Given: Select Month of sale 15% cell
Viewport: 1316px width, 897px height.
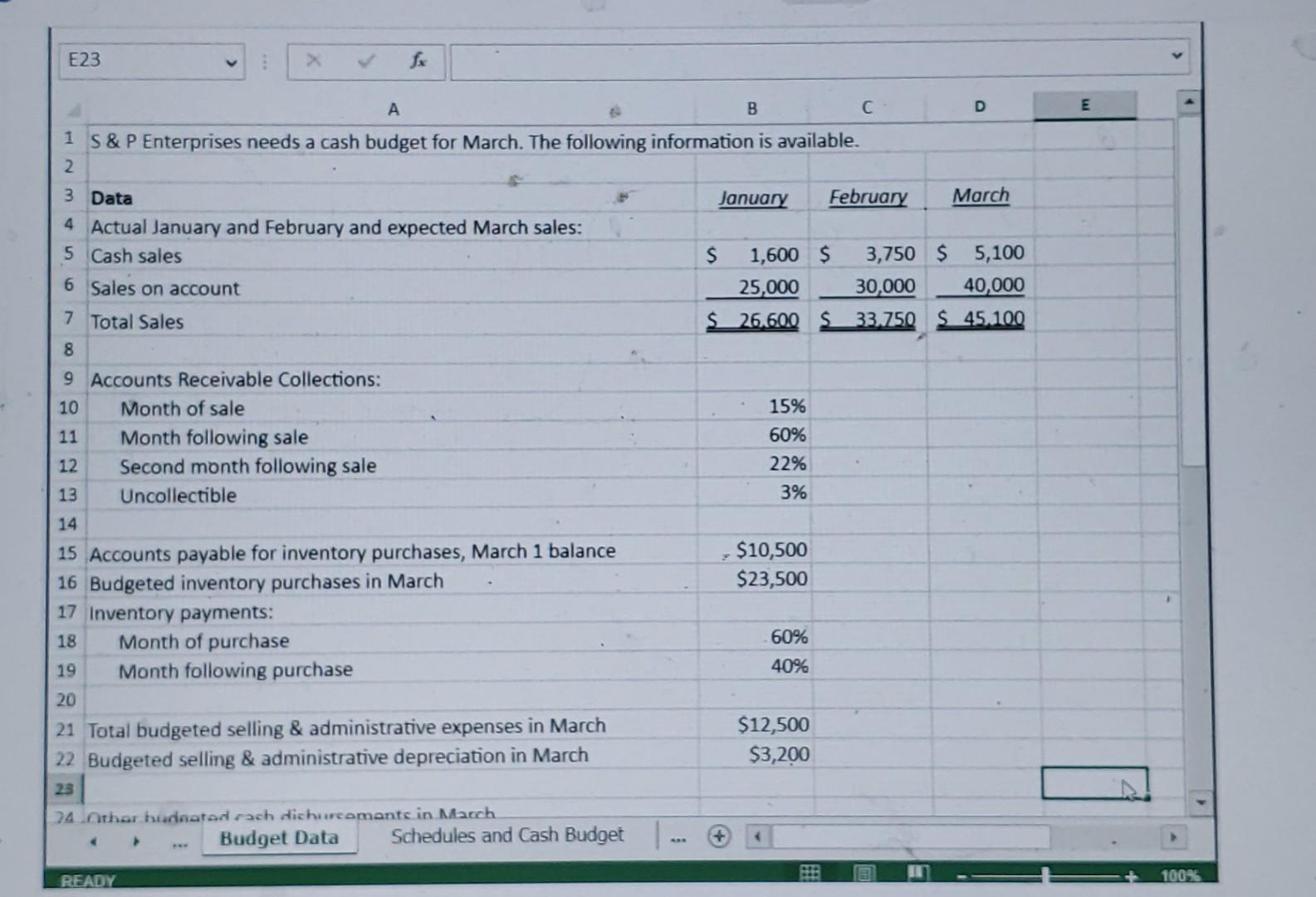Looking at the screenshot, I should (754, 406).
